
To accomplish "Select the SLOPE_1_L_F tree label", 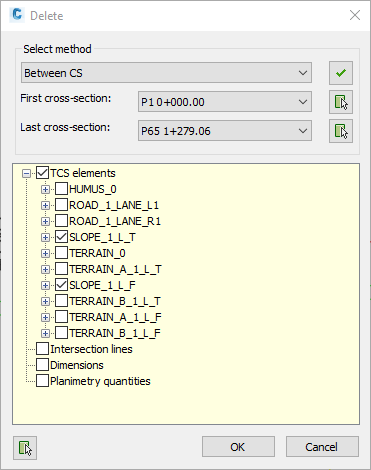I will 102,285.
